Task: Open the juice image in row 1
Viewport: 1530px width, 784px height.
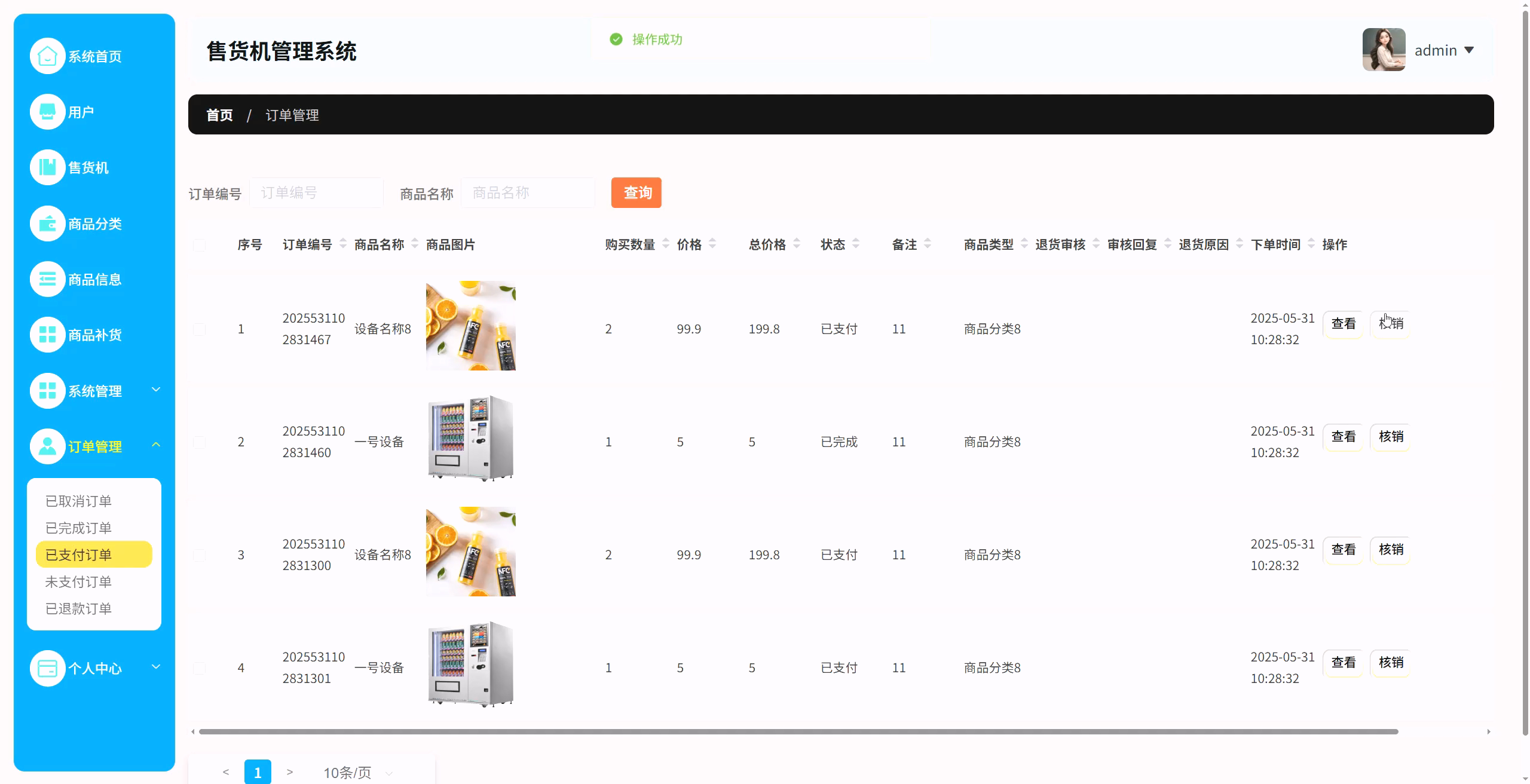Action: [x=471, y=326]
